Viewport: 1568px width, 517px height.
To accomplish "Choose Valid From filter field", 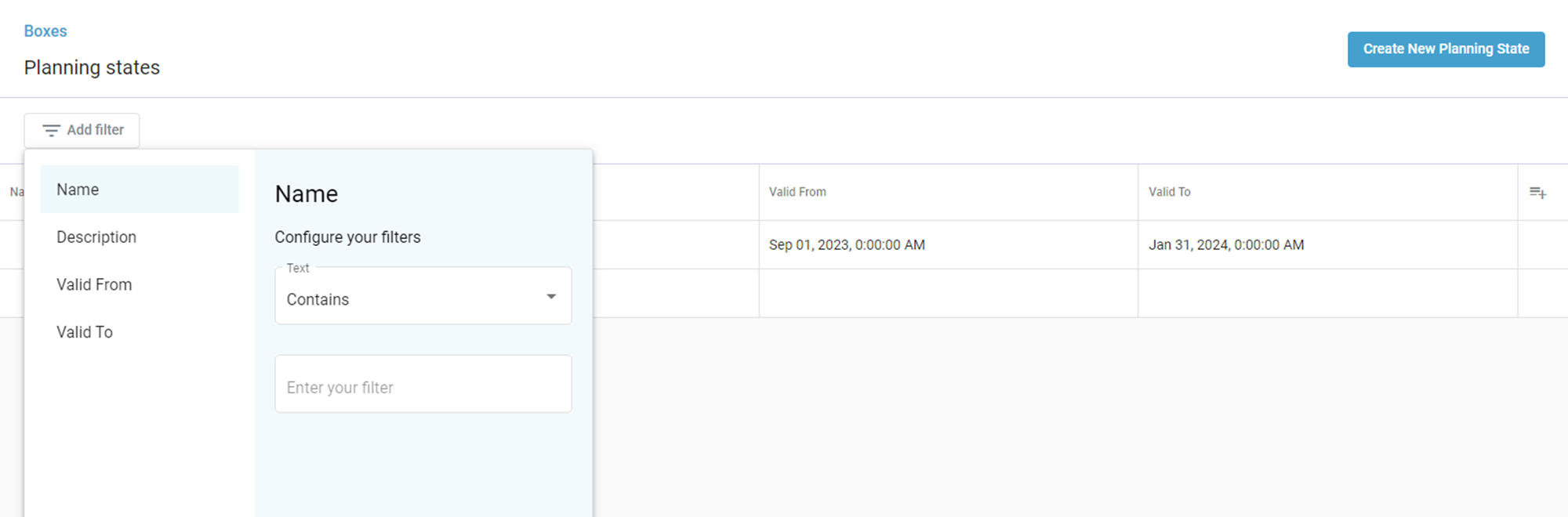I will click(x=140, y=284).
